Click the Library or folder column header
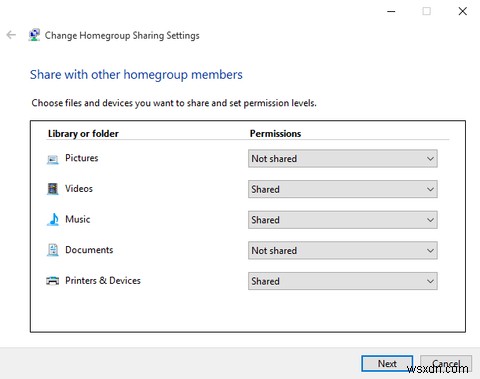This screenshot has width=480, height=379. (x=83, y=134)
